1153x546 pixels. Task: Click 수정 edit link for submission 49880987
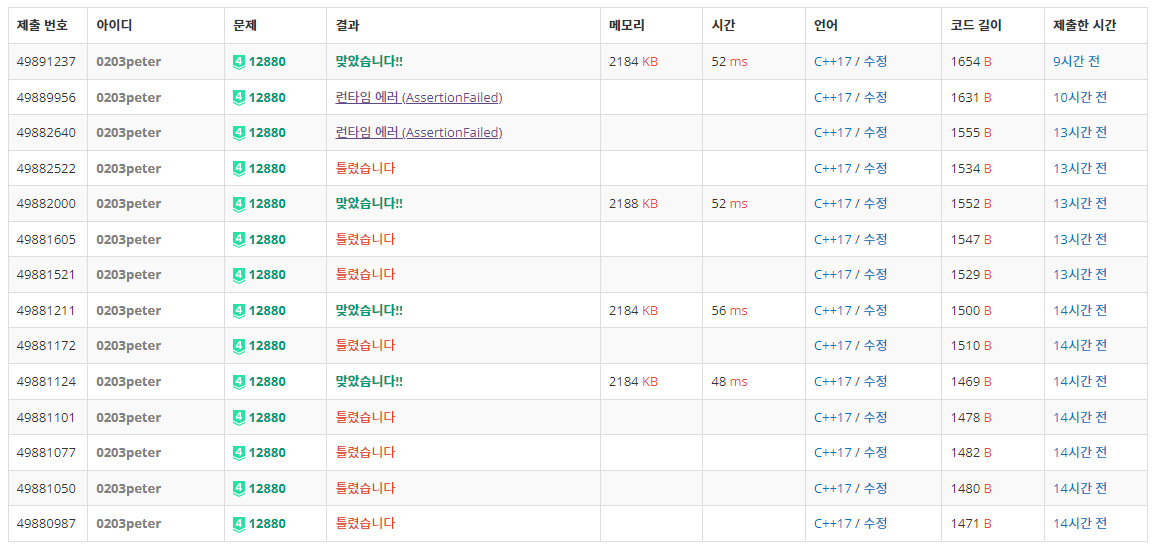tap(875, 524)
